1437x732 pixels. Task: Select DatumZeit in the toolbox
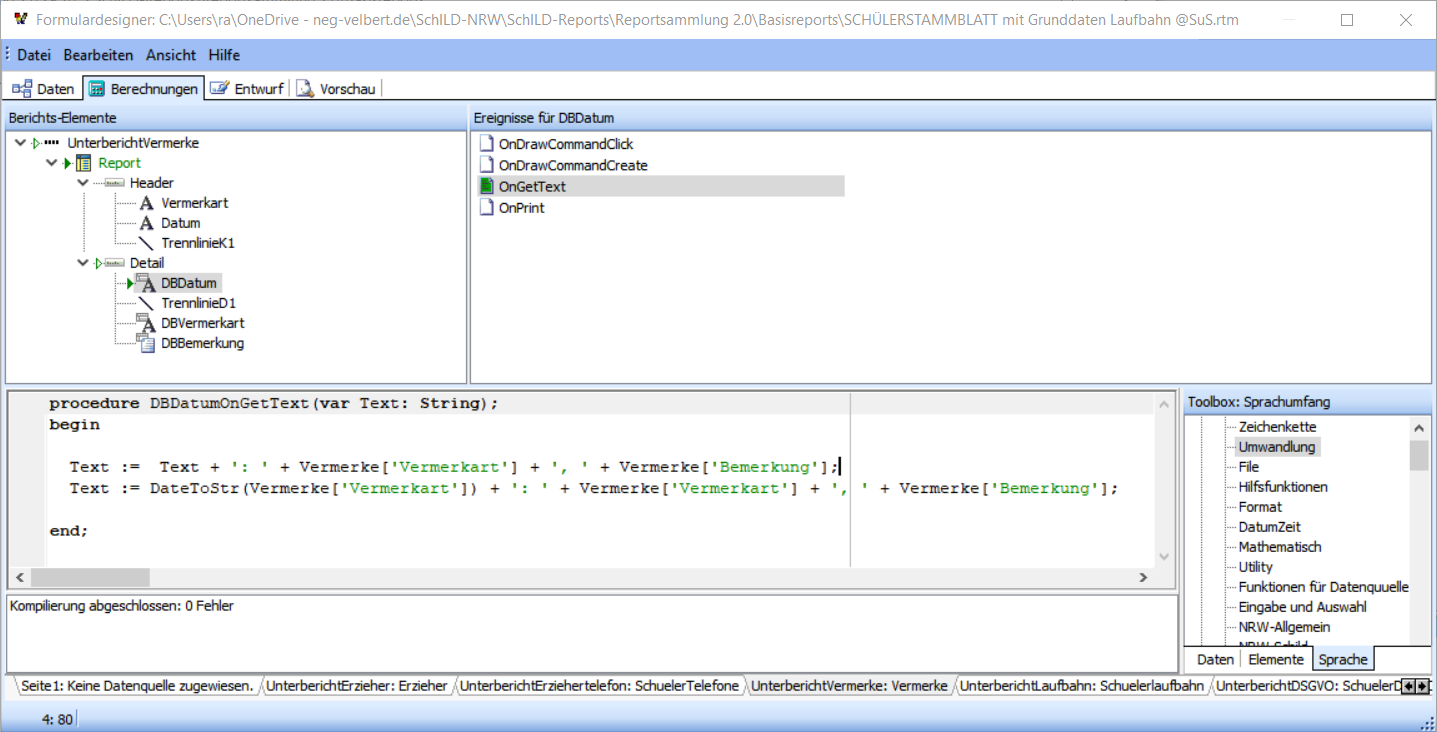1269,527
